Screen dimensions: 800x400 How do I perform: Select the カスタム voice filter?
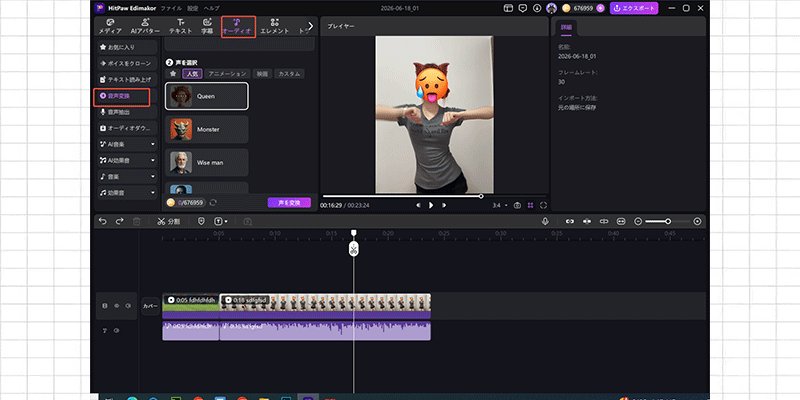point(289,73)
